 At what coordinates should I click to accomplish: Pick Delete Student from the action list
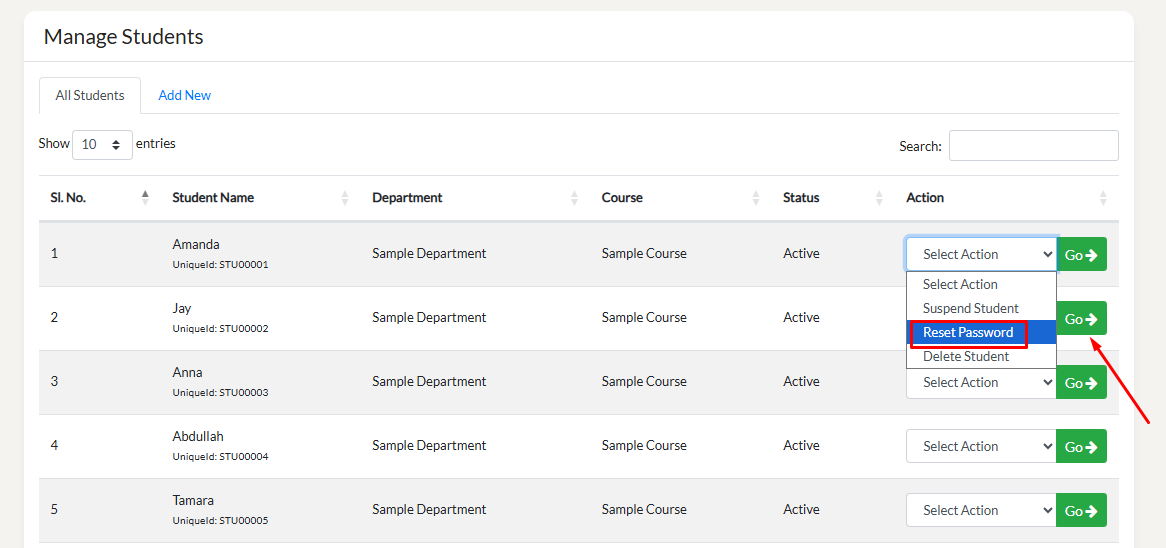(965, 356)
